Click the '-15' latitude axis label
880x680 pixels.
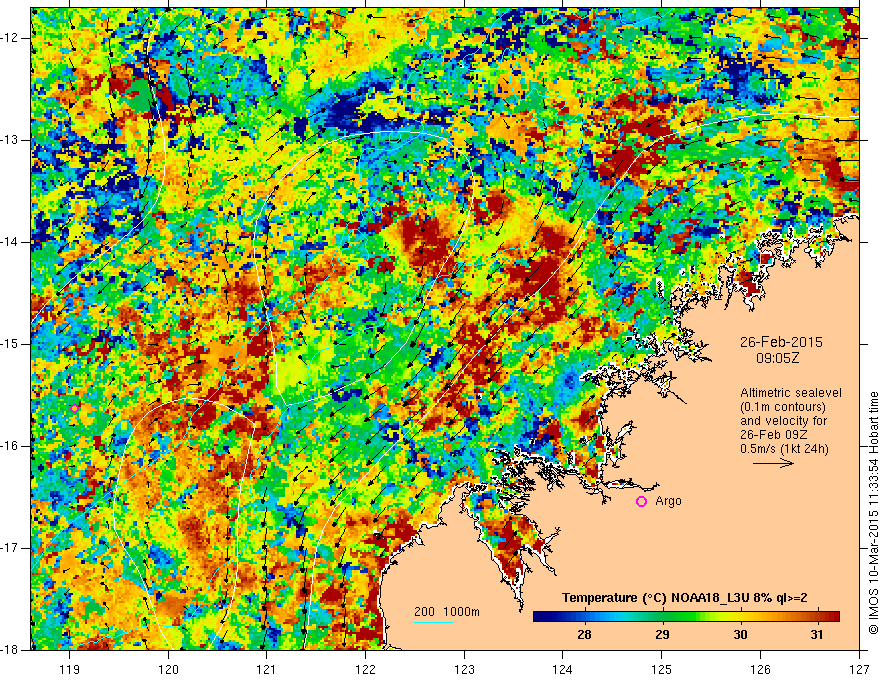coord(11,344)
